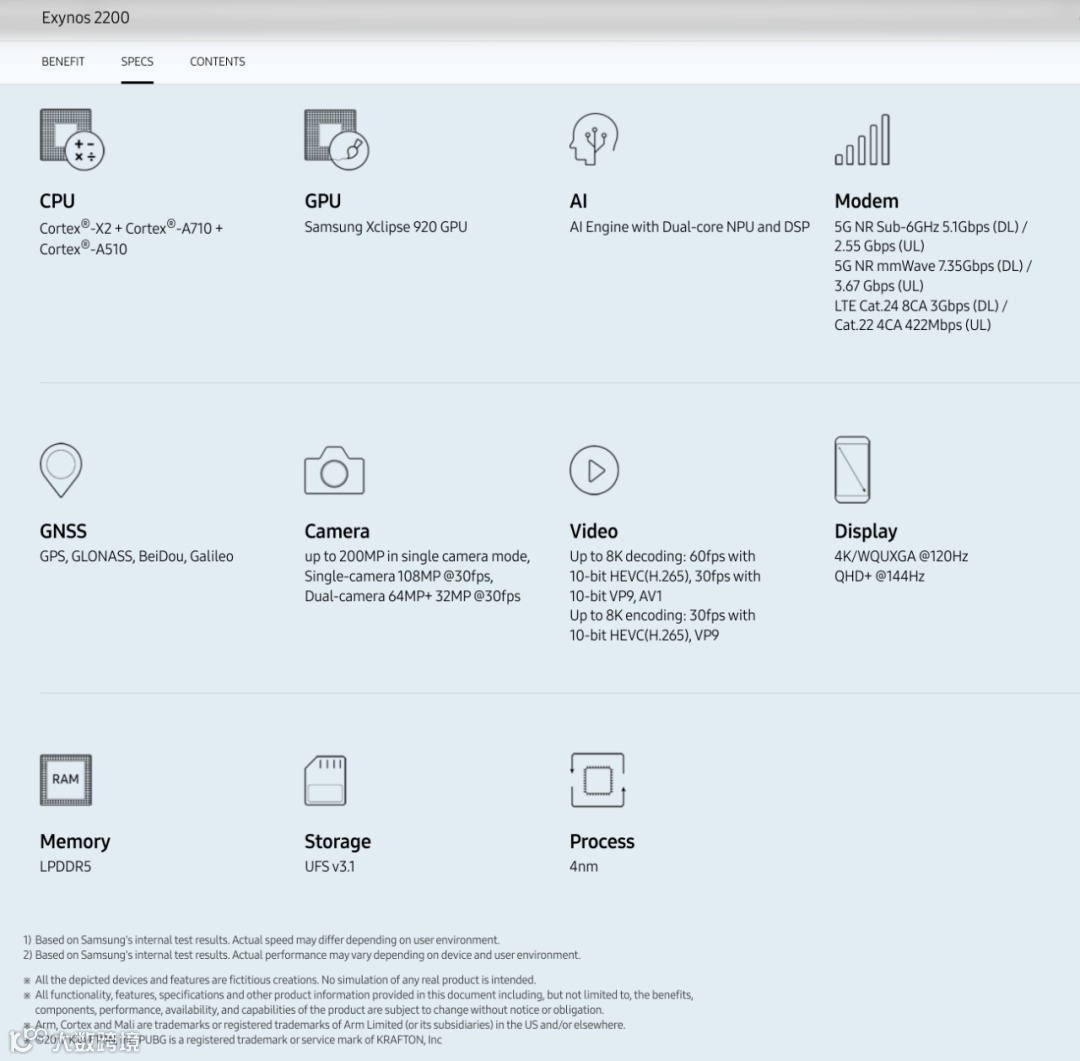Click the Camera icon
The image size is (1080, 1061).
334,471
